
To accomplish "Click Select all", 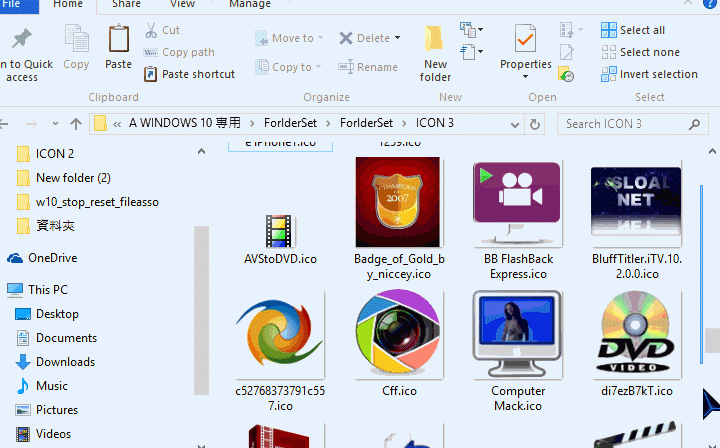I will [633, 30].
